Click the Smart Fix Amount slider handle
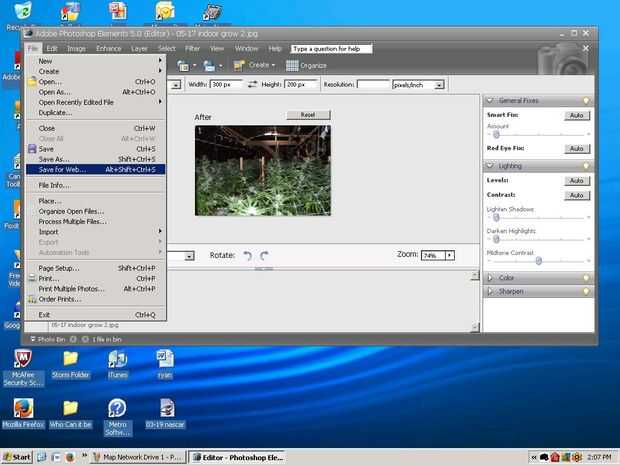 tap(497, 135)
